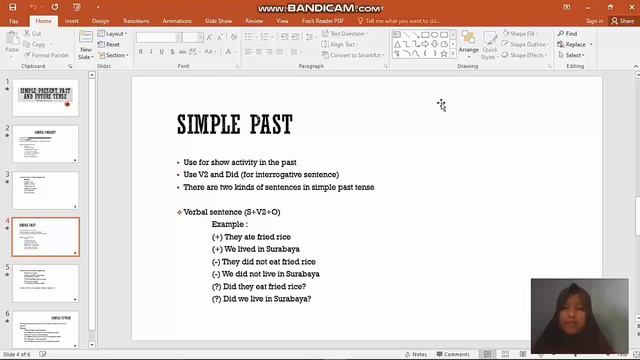Open the Foxit Reader PDF tab
The width and height of the screenshot is (640, 360).
coord(322,21)
